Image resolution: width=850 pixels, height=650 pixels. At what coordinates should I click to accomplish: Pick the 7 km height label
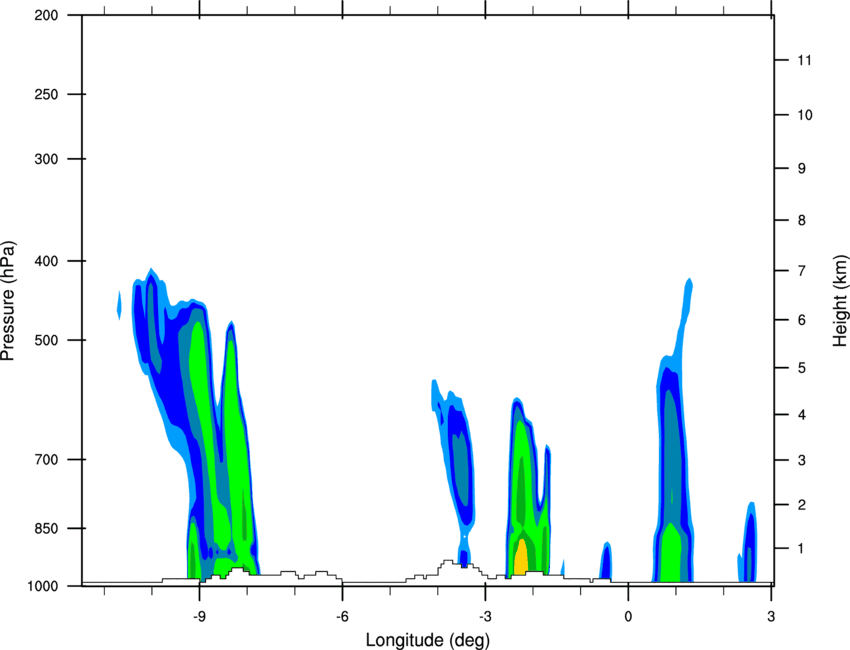[x=802, y=270]
